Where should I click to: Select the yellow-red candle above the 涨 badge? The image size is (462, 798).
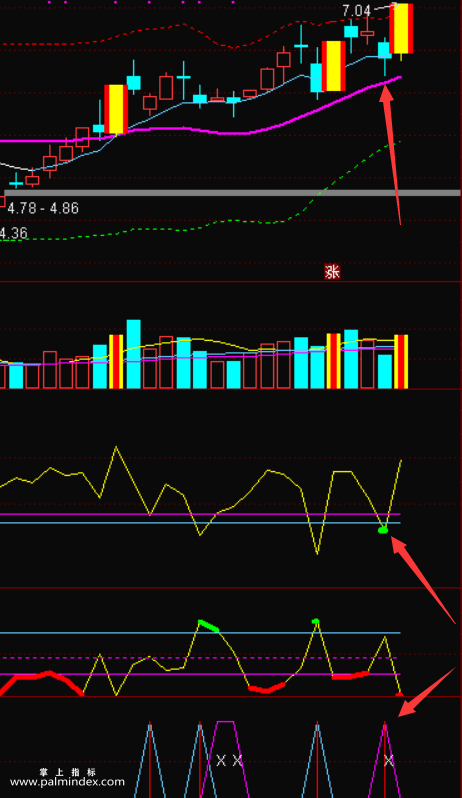pyautogui.click(x=334, y=66)
